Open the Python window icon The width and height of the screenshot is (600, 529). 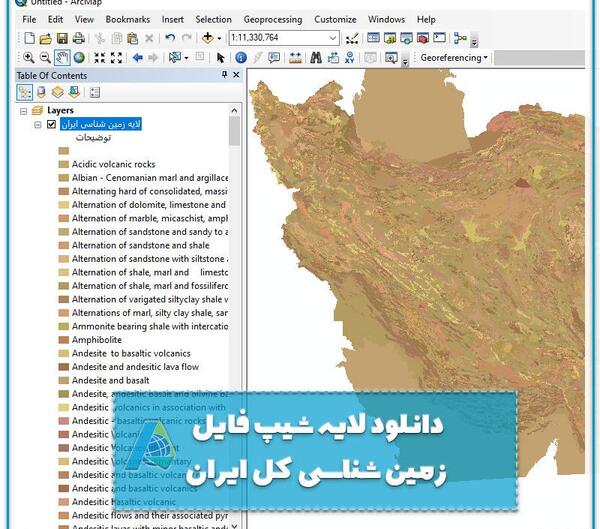[x=439, y=38]
